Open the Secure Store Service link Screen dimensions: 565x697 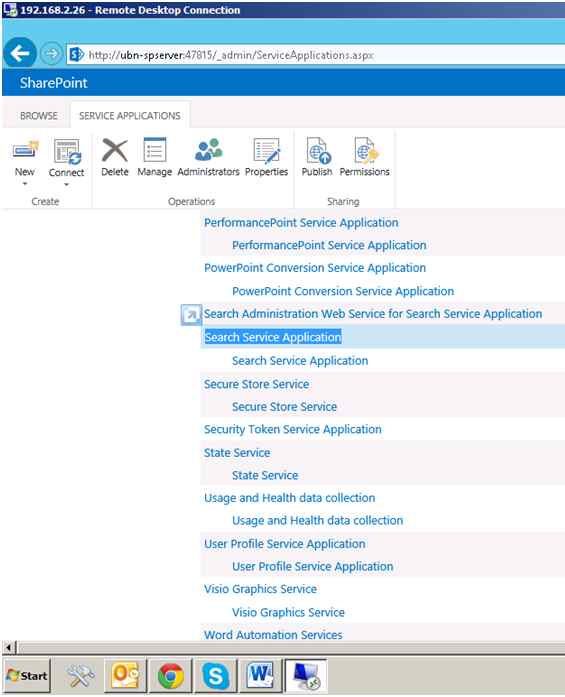click(x=256, y=384)
